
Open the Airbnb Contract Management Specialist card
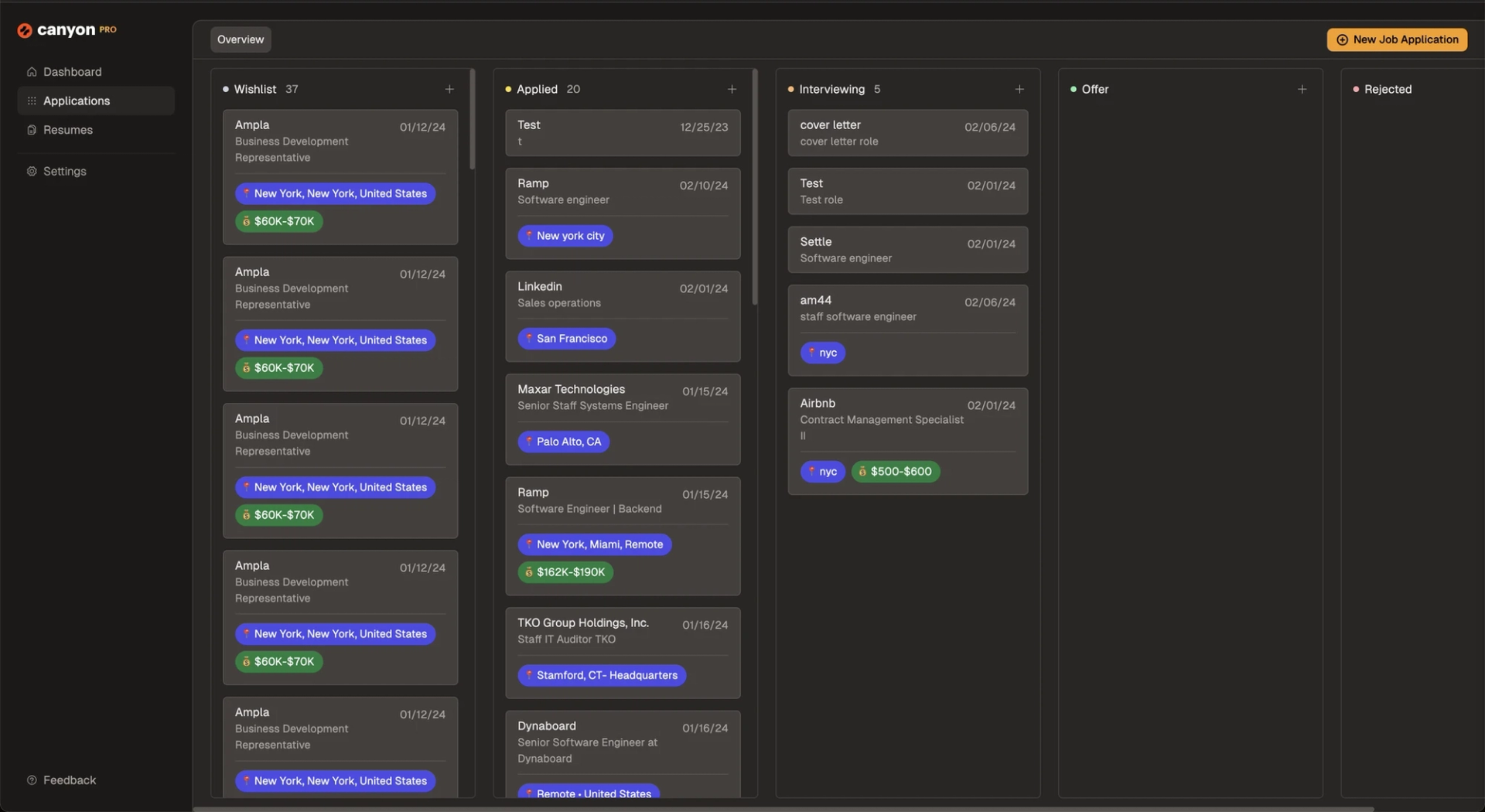click(x=908, y=442)
